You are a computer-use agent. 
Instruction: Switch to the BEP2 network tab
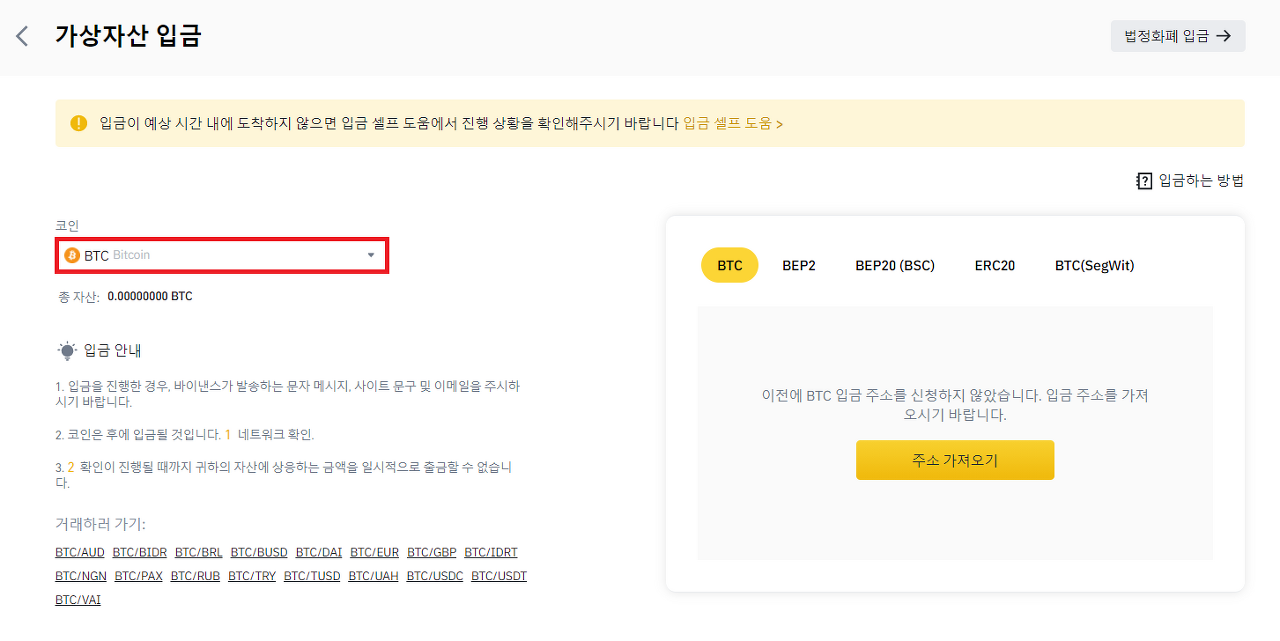pyautogui.click(x=799, y=265)
